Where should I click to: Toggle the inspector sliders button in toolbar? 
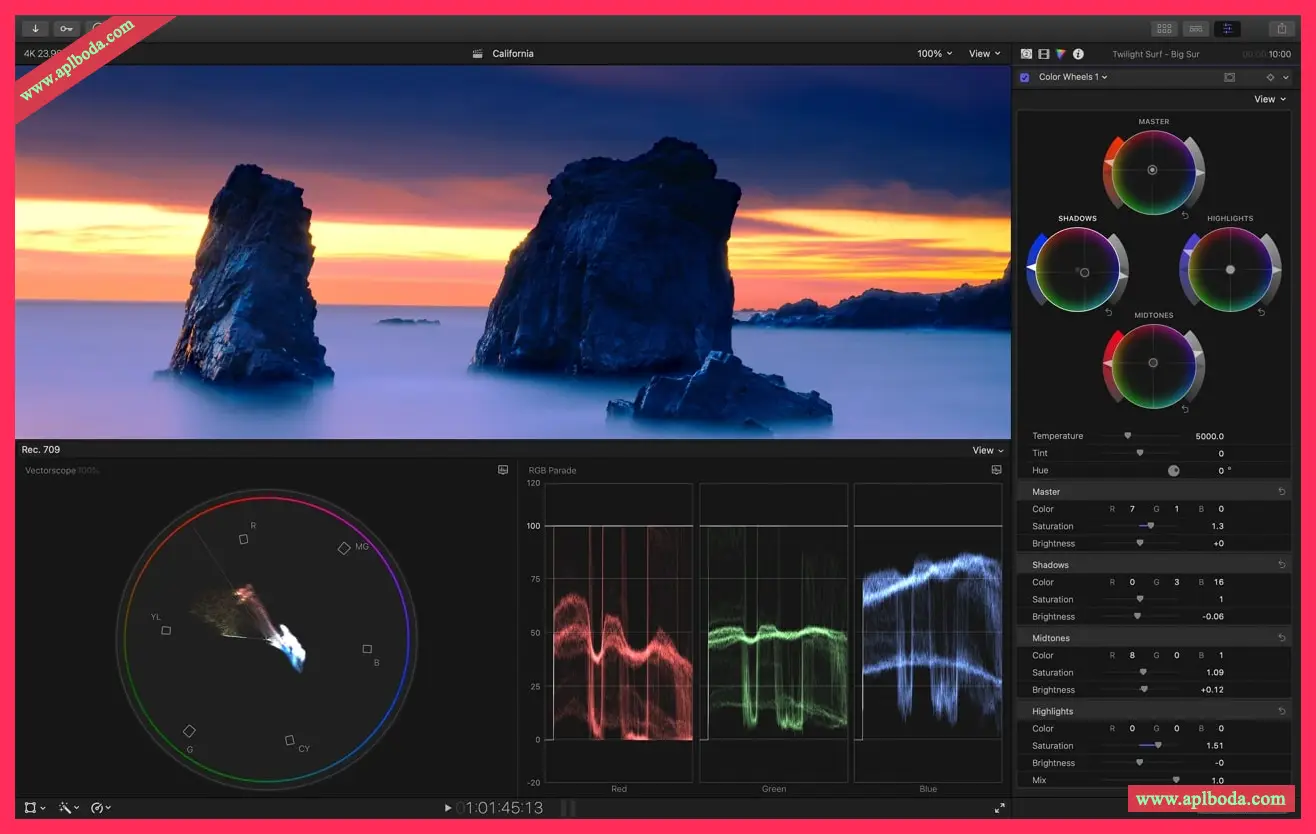1228,29
